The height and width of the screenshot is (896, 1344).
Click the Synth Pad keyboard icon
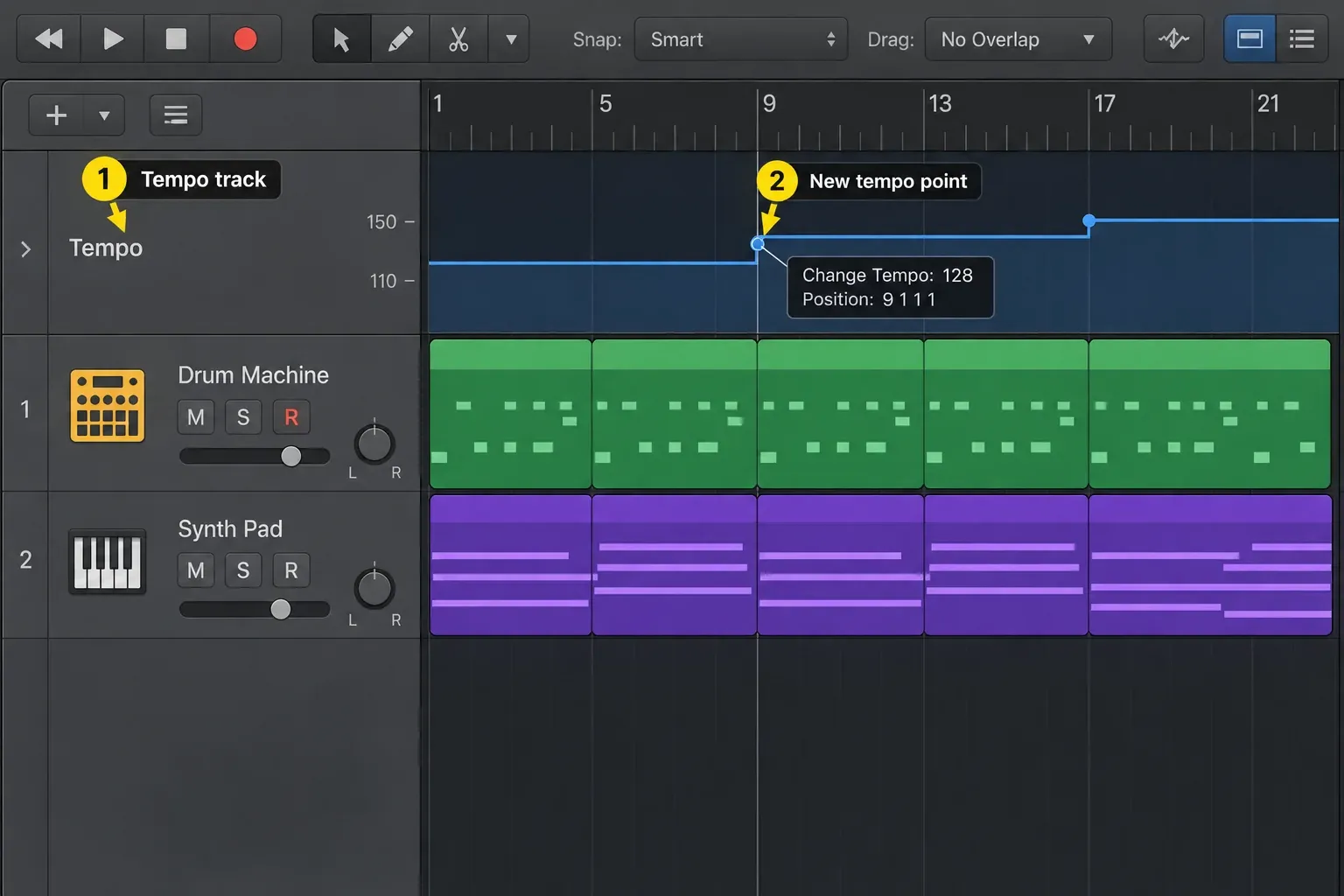[108, 562]
